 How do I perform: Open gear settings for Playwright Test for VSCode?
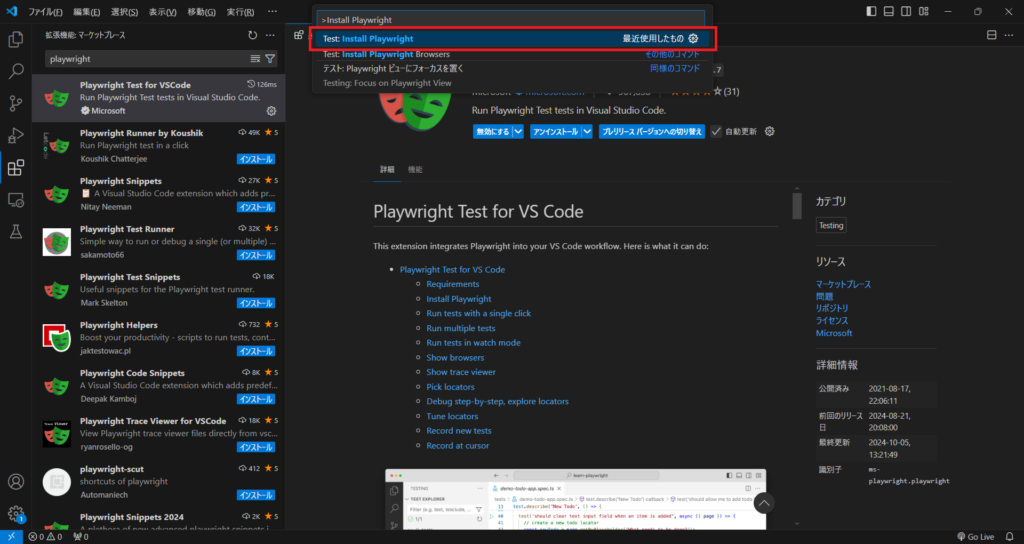(271, 111)
